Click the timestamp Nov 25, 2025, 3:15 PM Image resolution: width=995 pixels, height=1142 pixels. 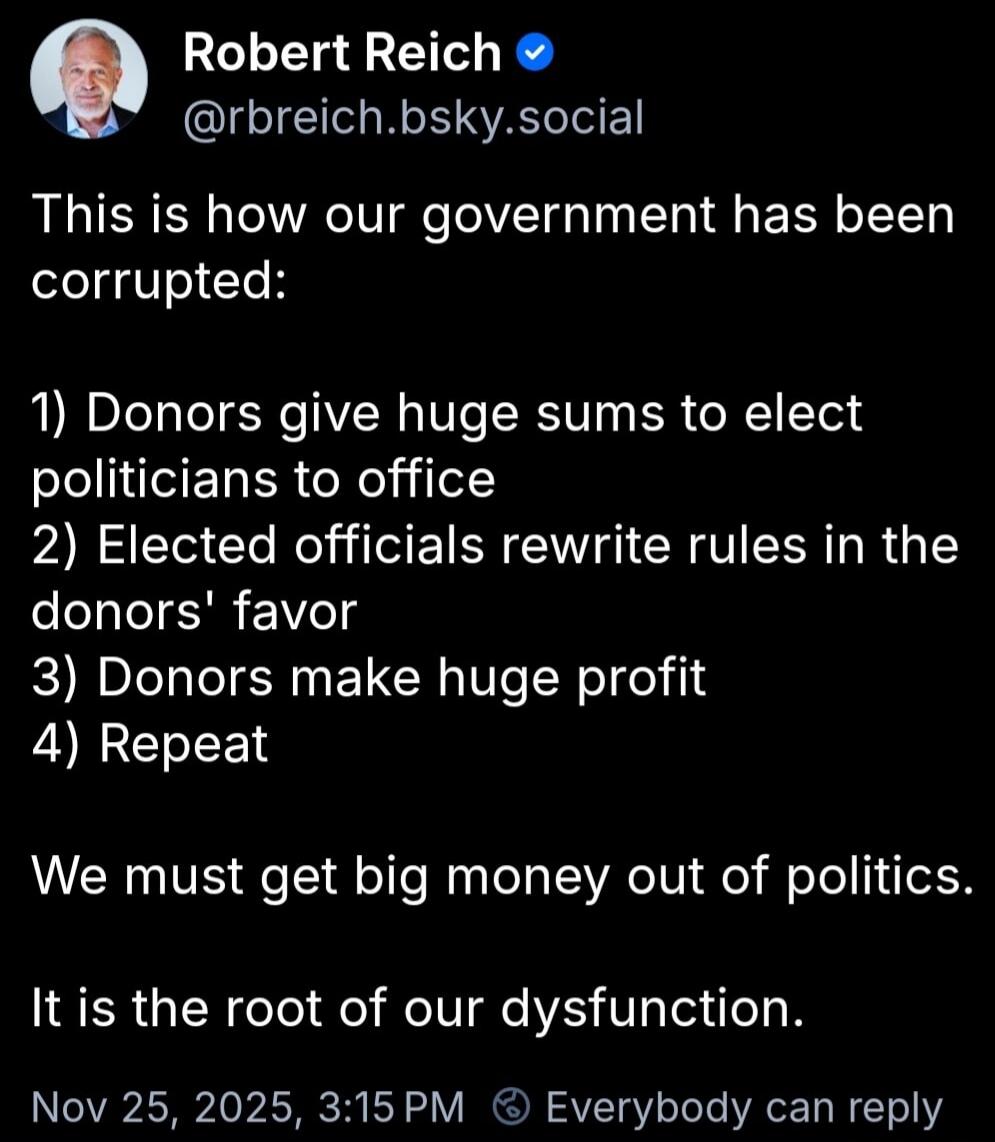246,1106
